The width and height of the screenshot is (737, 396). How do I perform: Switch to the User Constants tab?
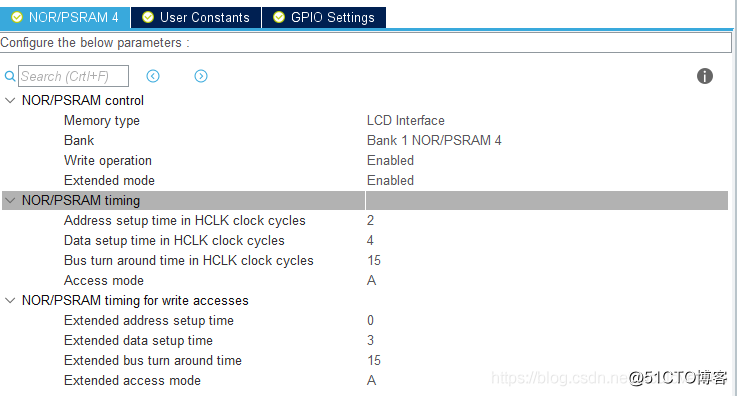tap(196, 17)
